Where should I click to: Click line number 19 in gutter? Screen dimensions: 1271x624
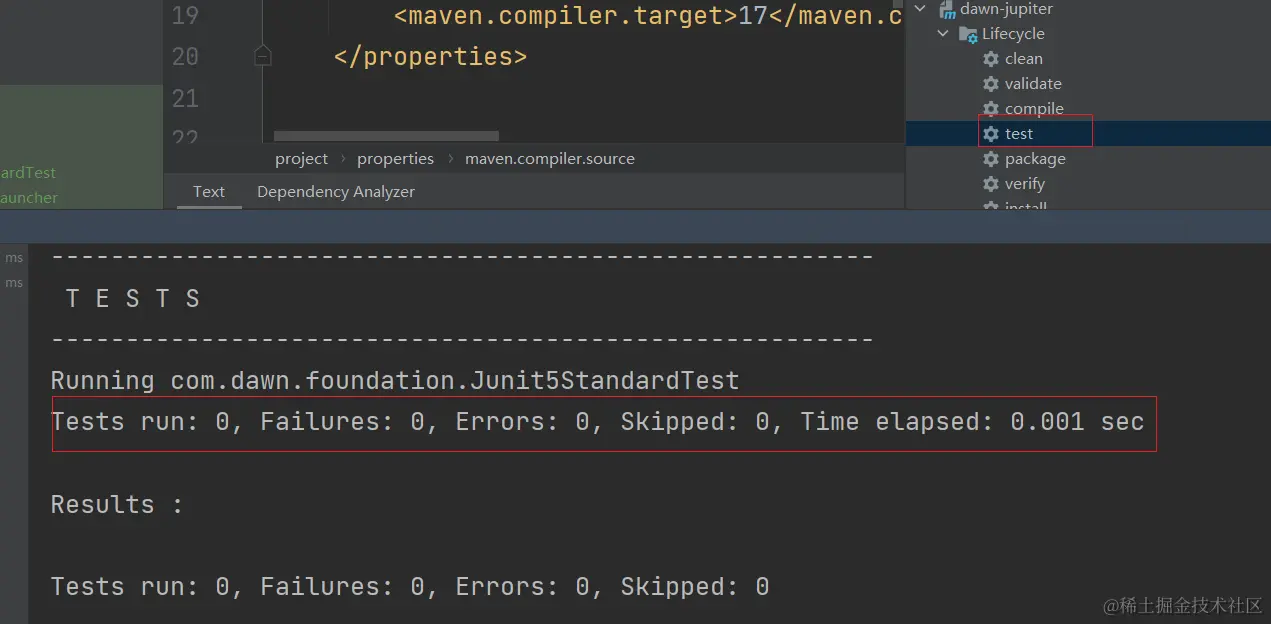(x=185, y=15)
